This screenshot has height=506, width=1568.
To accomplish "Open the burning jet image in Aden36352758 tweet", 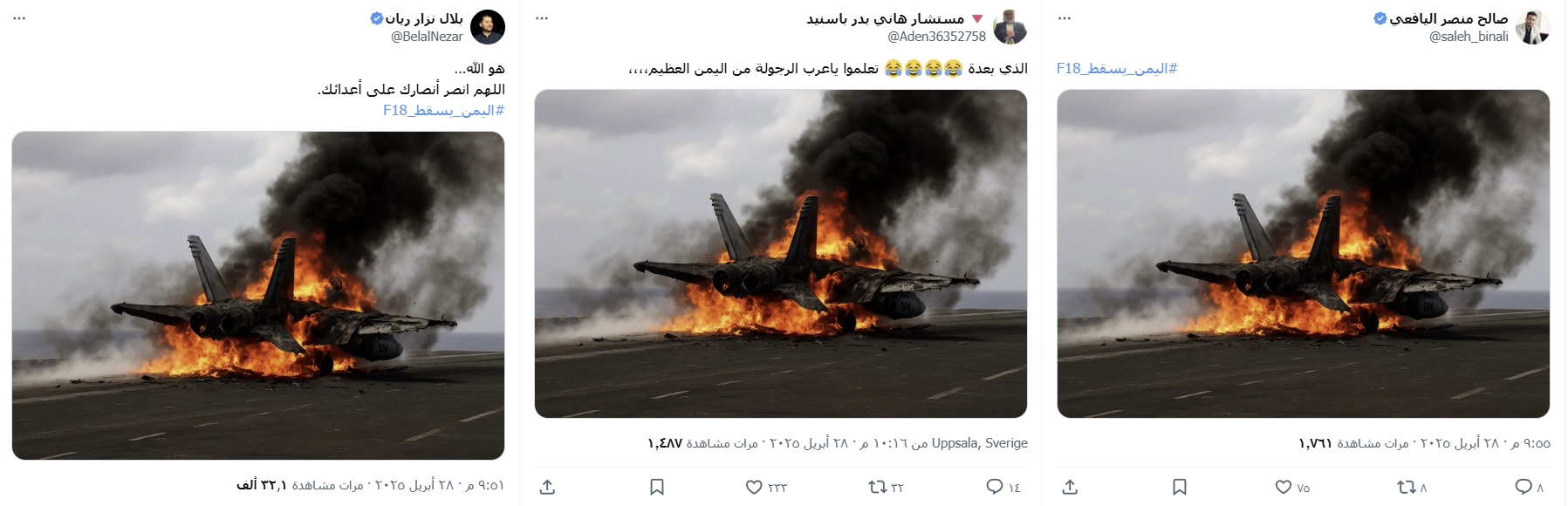I will pyautogui.click(x=781, y=254).
